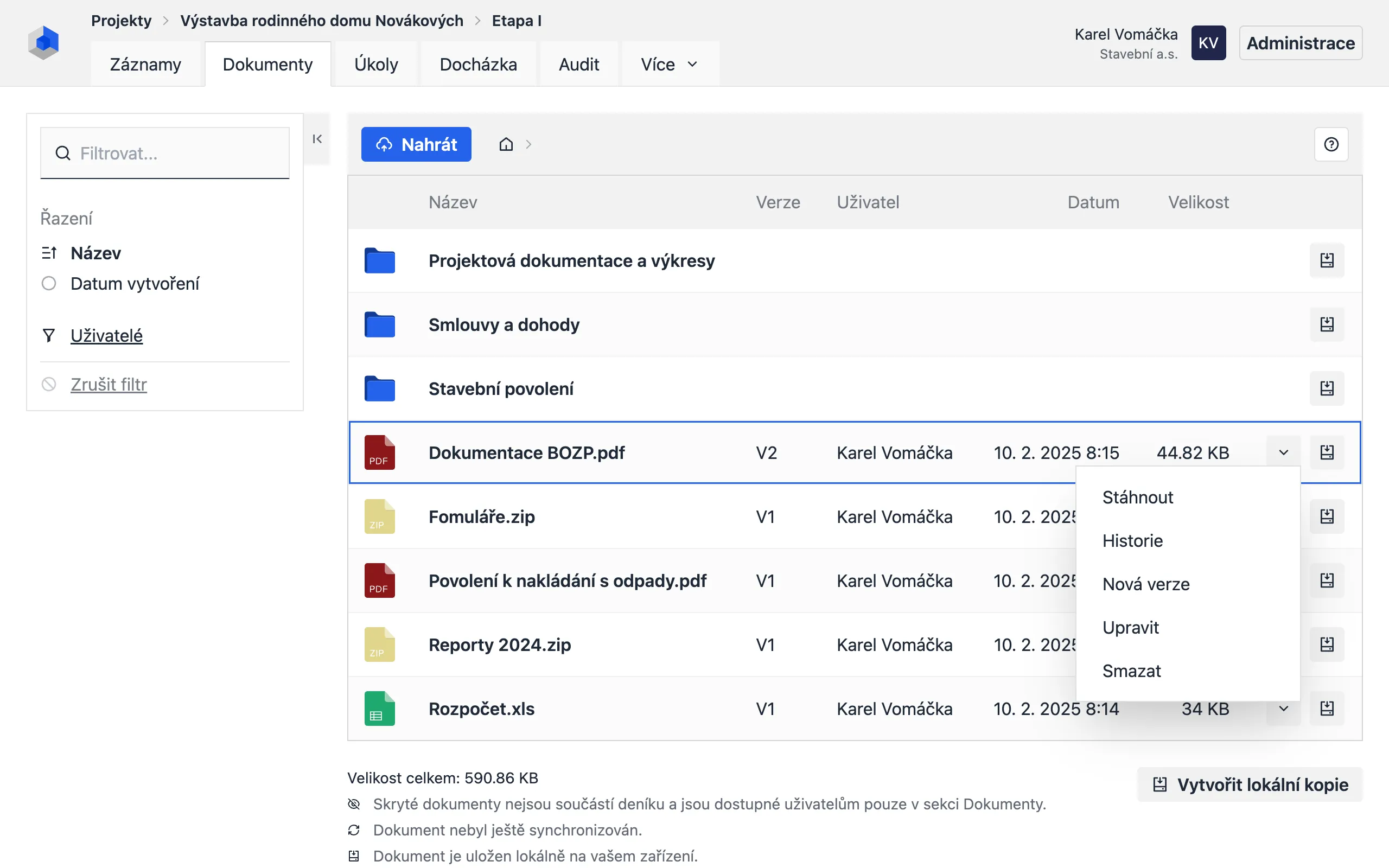Choose Historie from context menu
1389x868 pixels.
point(1188,541)
